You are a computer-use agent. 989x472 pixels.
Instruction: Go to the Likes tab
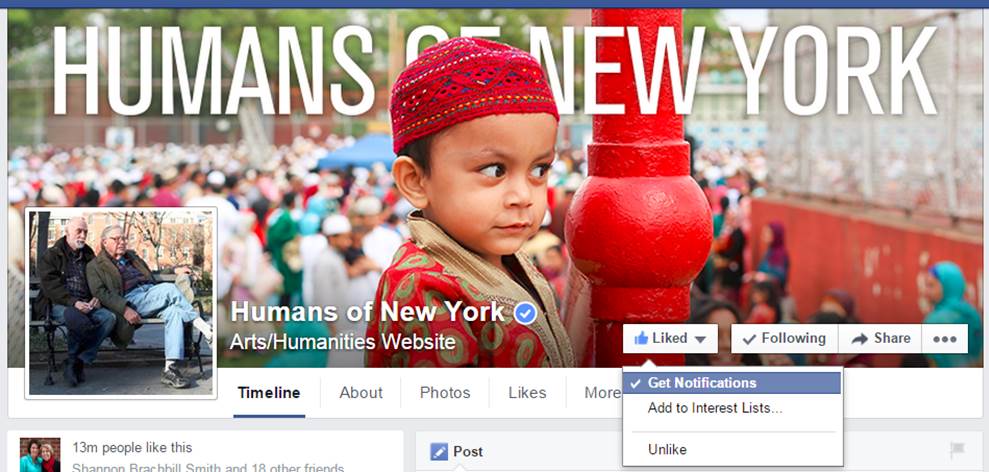pyautogui.click(x=527, y=392)
